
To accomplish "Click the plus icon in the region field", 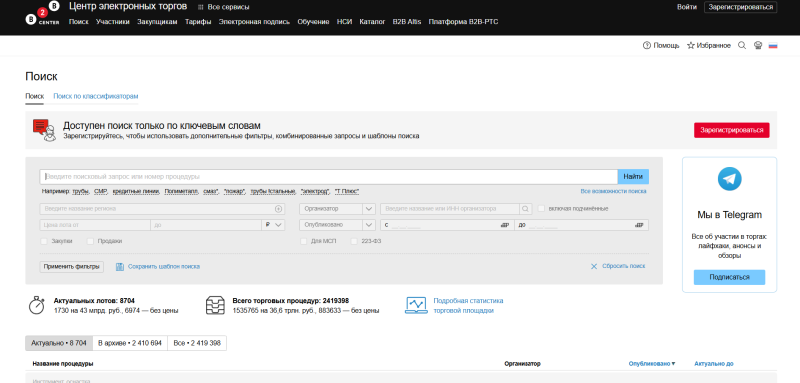I will pos(278,209).
